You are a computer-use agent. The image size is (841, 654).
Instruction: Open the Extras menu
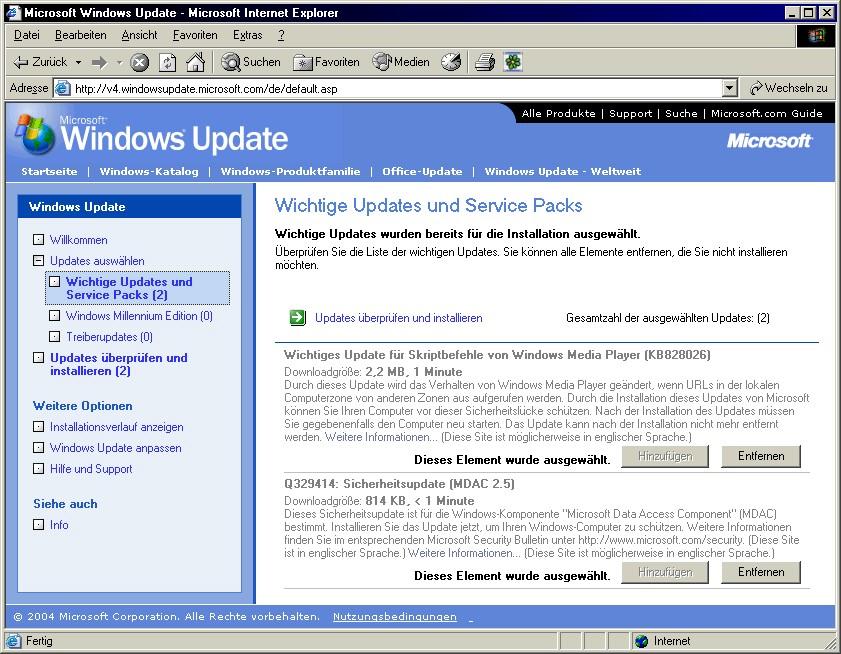pos(247,35)
